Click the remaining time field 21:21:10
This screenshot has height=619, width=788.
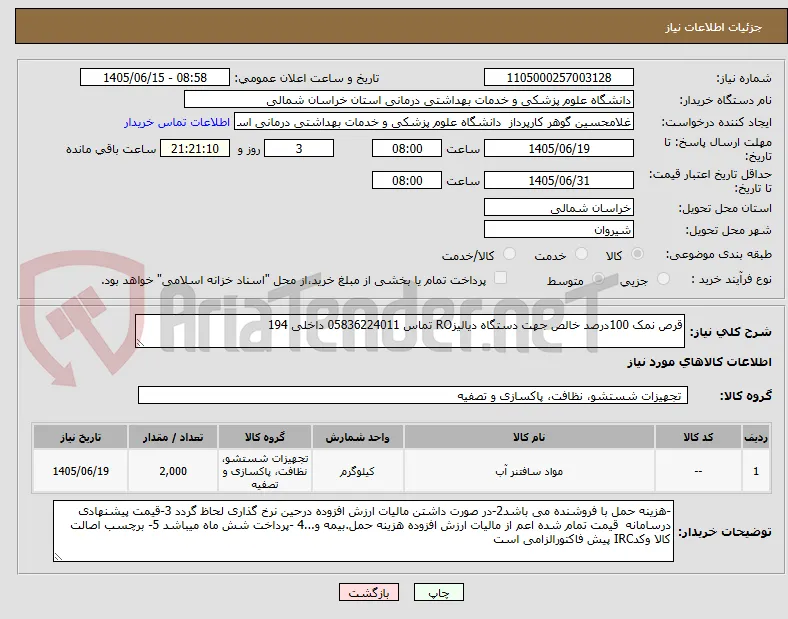coord(195,149)
